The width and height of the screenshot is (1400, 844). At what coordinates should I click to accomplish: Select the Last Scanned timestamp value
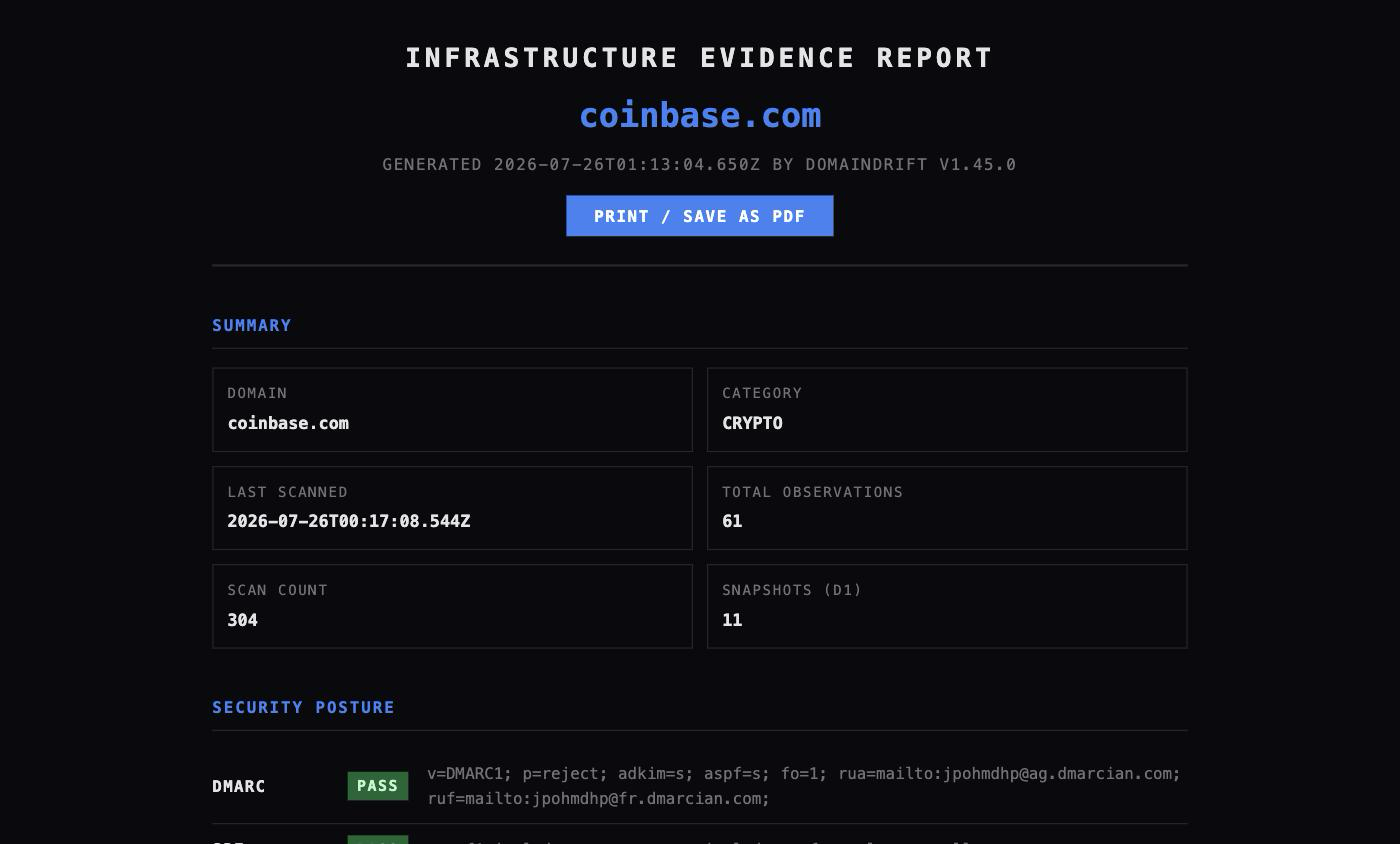[349, 521]
